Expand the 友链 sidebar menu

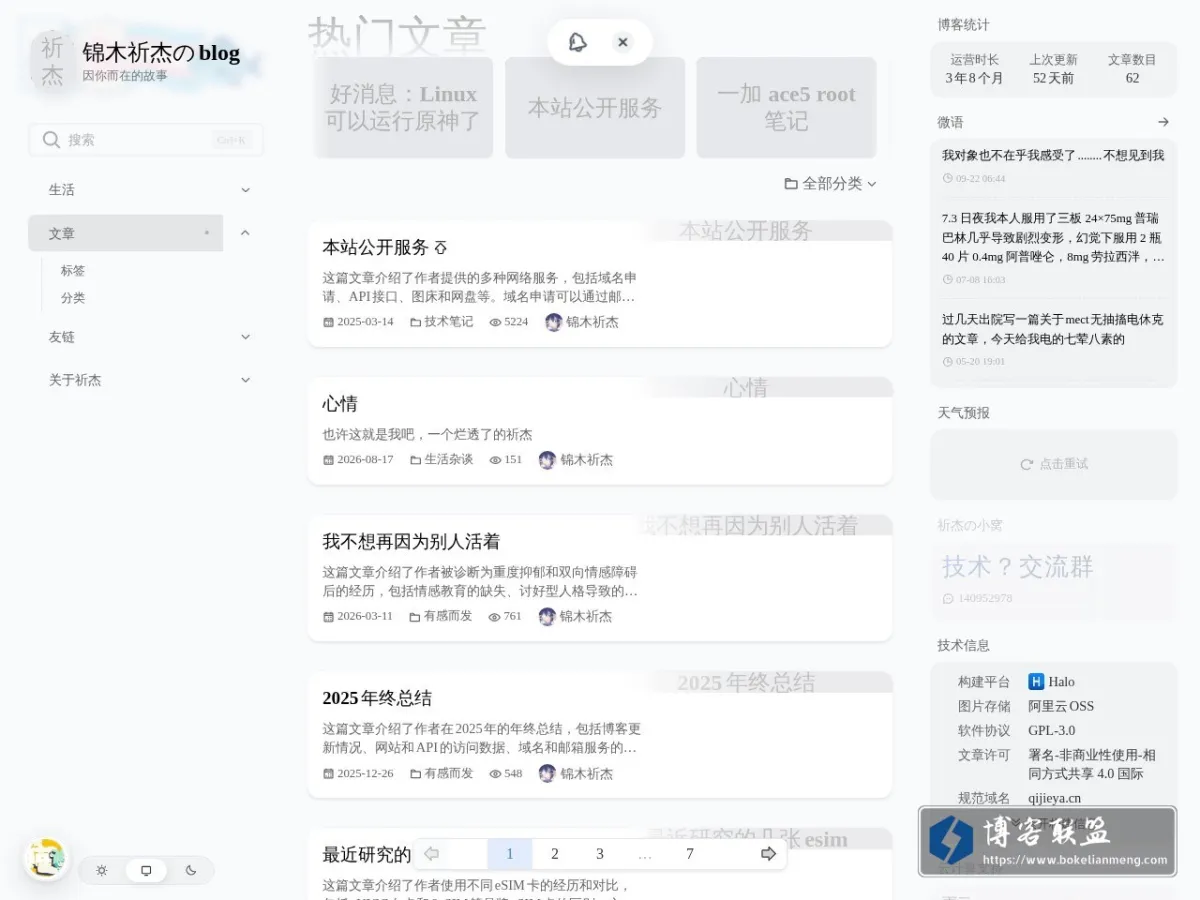245,337
